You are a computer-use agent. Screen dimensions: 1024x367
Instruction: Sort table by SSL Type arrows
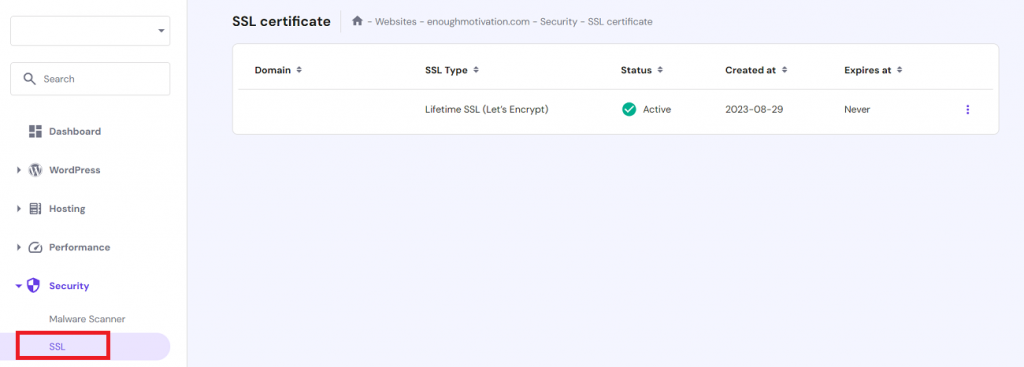click(x=476, y=70)
